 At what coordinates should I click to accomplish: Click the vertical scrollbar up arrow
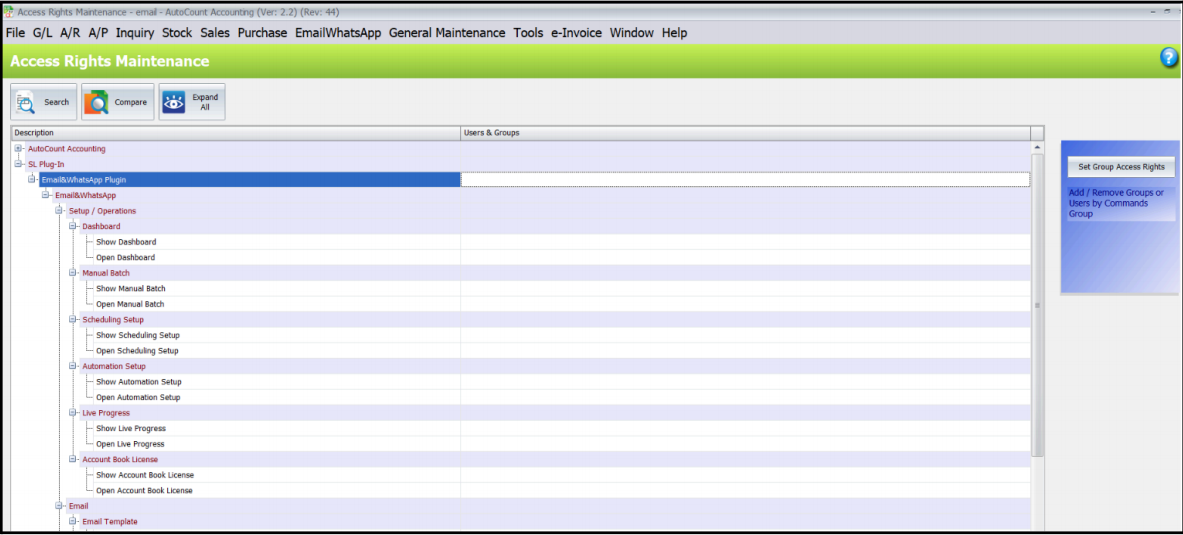(1037, 148)
